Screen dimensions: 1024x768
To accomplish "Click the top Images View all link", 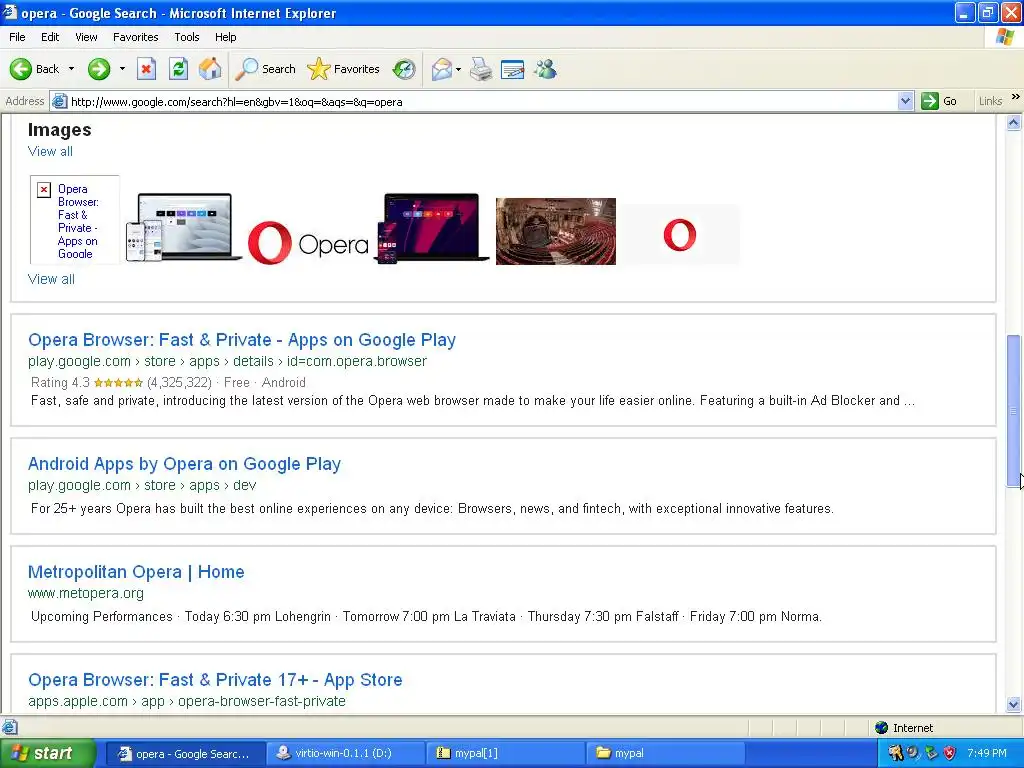I will [x=50, y=152].
